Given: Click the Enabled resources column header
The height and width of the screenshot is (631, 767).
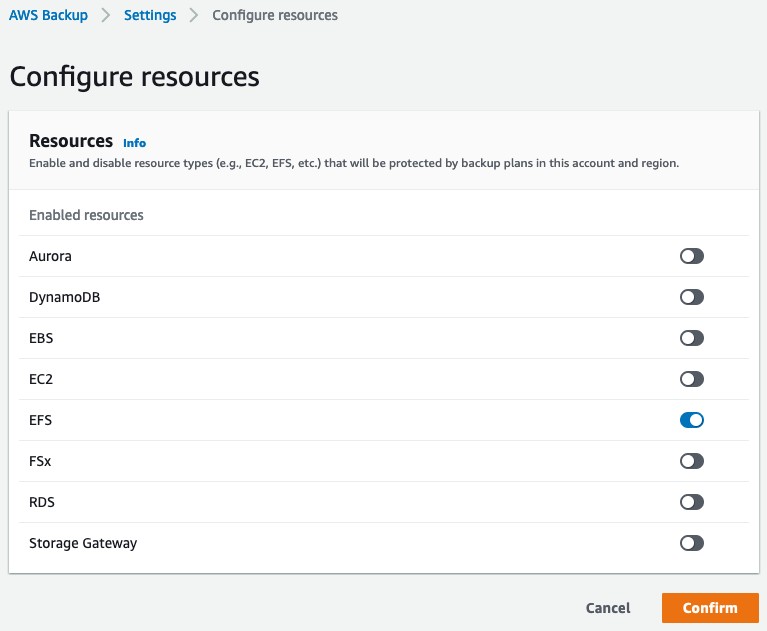Looking at the screenshot, I should (86, 215).
